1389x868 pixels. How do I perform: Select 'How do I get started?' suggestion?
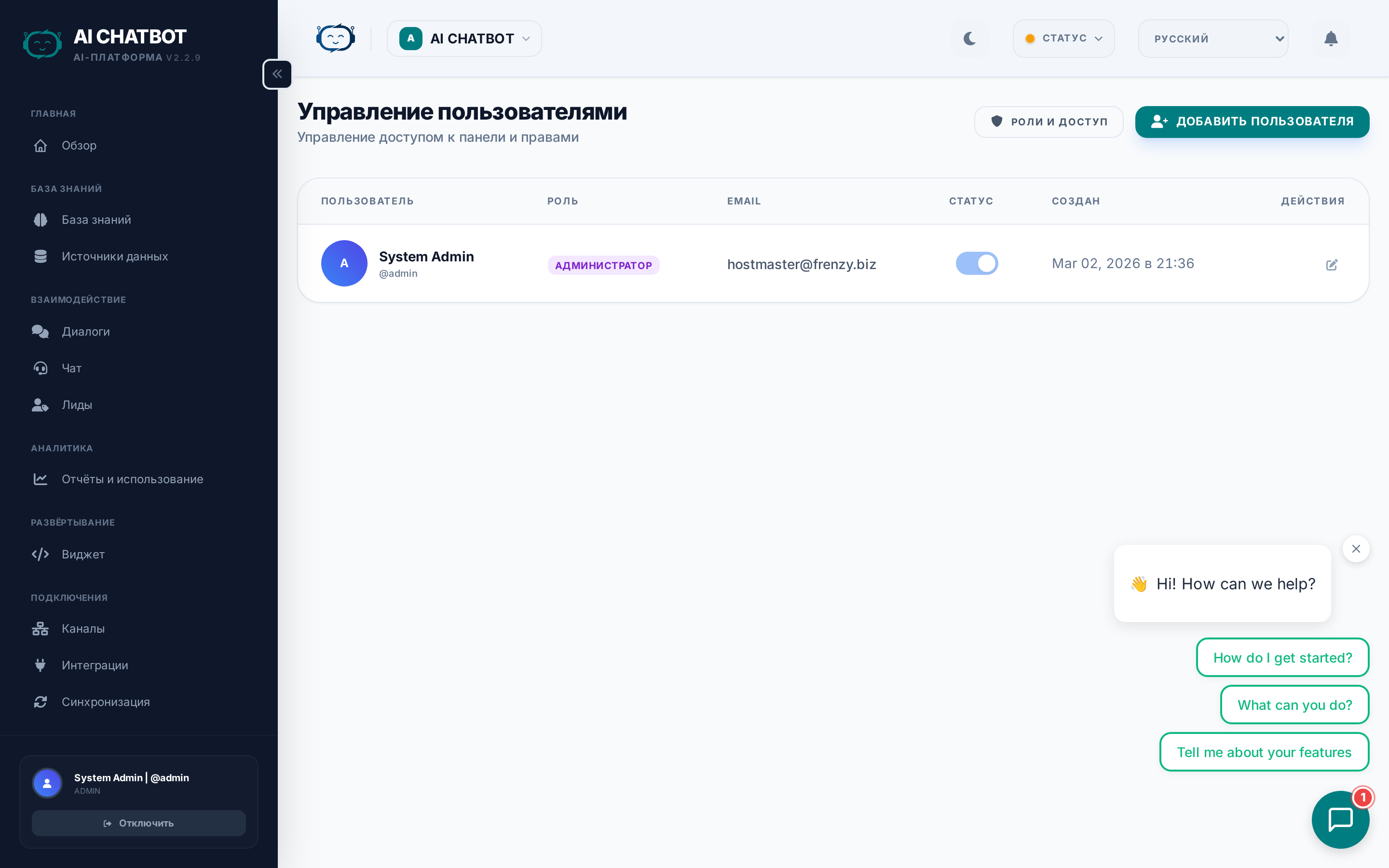[x=1282, y=657]
